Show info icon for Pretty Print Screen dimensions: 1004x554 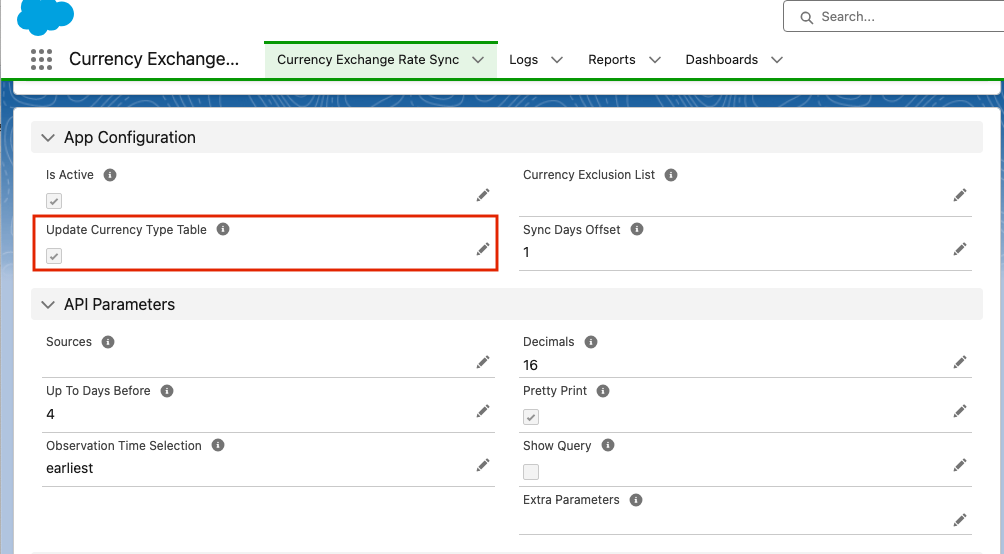coord(603,391)
